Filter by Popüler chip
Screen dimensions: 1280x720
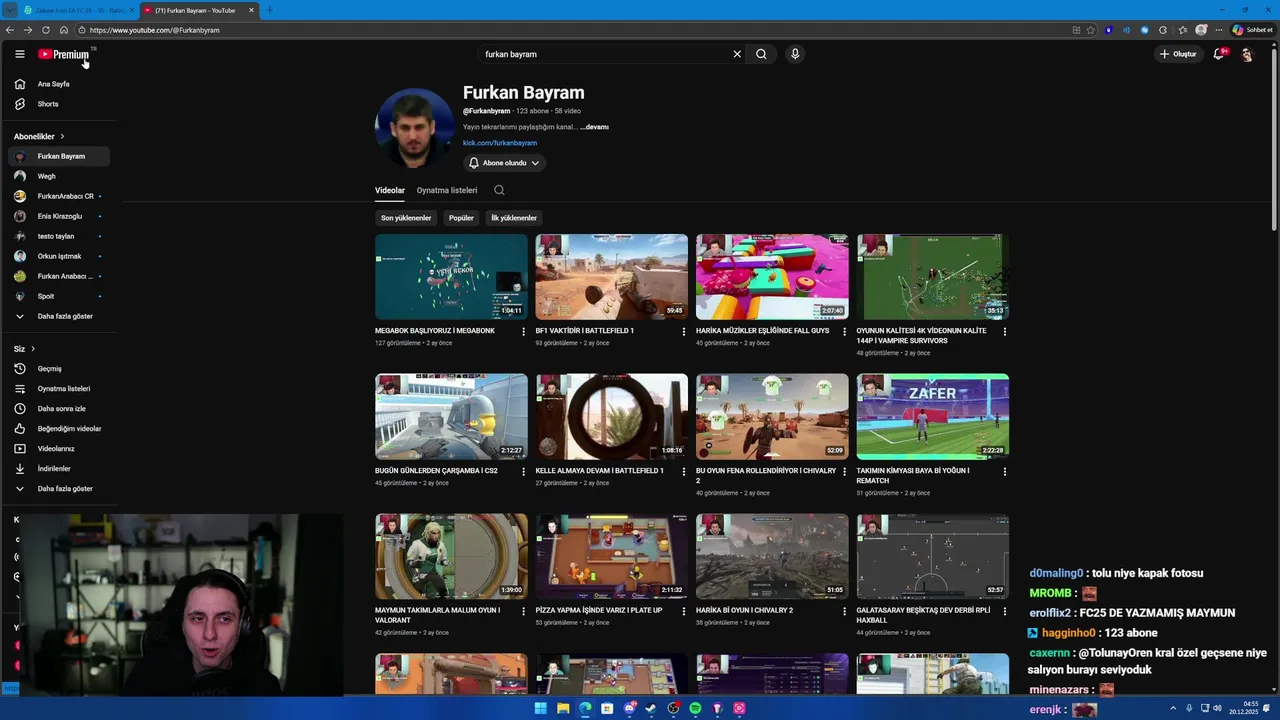(x=461, y=218)
